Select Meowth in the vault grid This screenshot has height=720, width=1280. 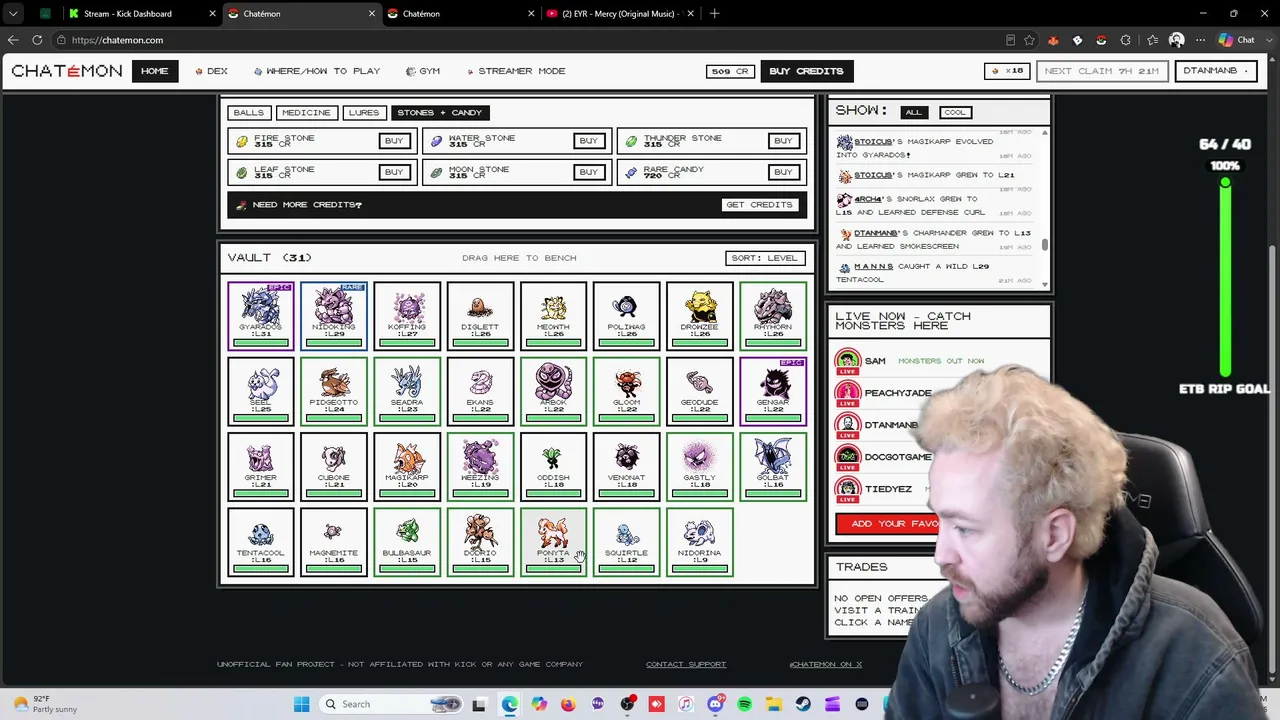553,316
